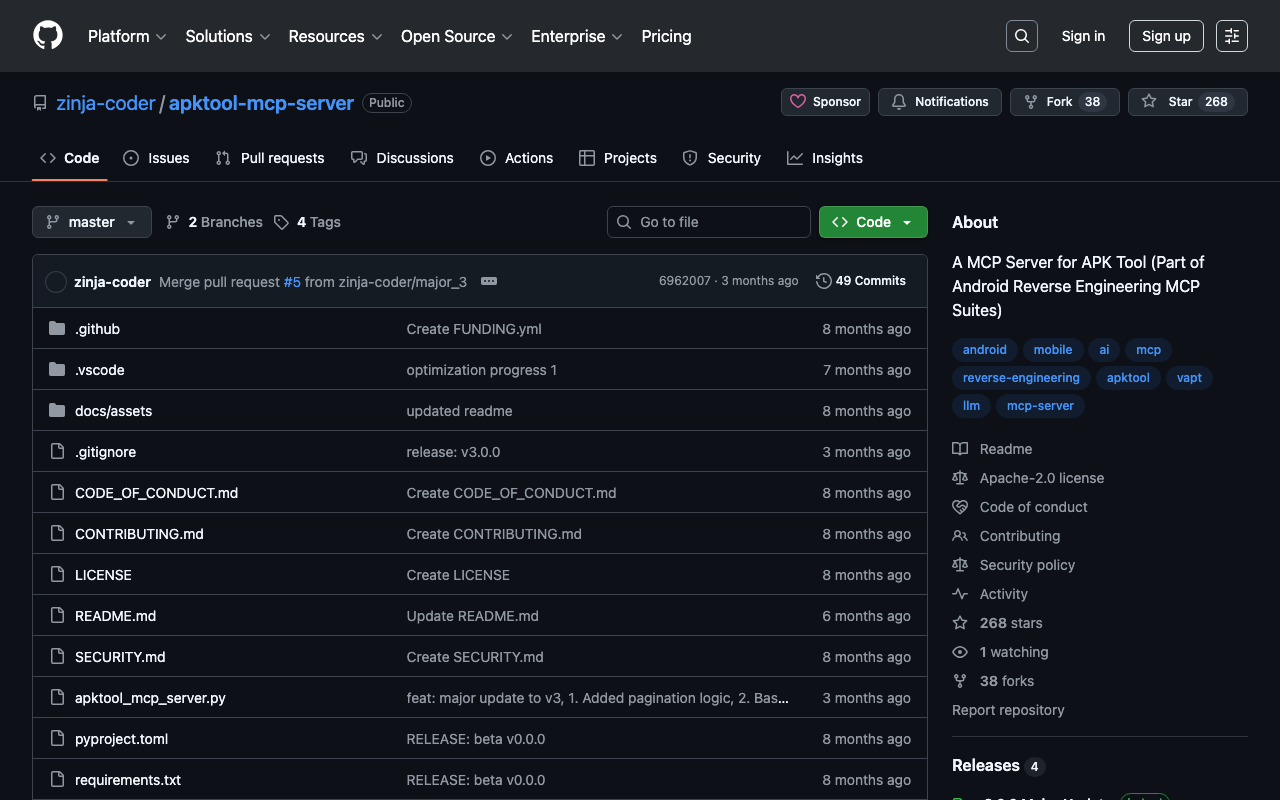Click the Sign up button

(1165, 36)
